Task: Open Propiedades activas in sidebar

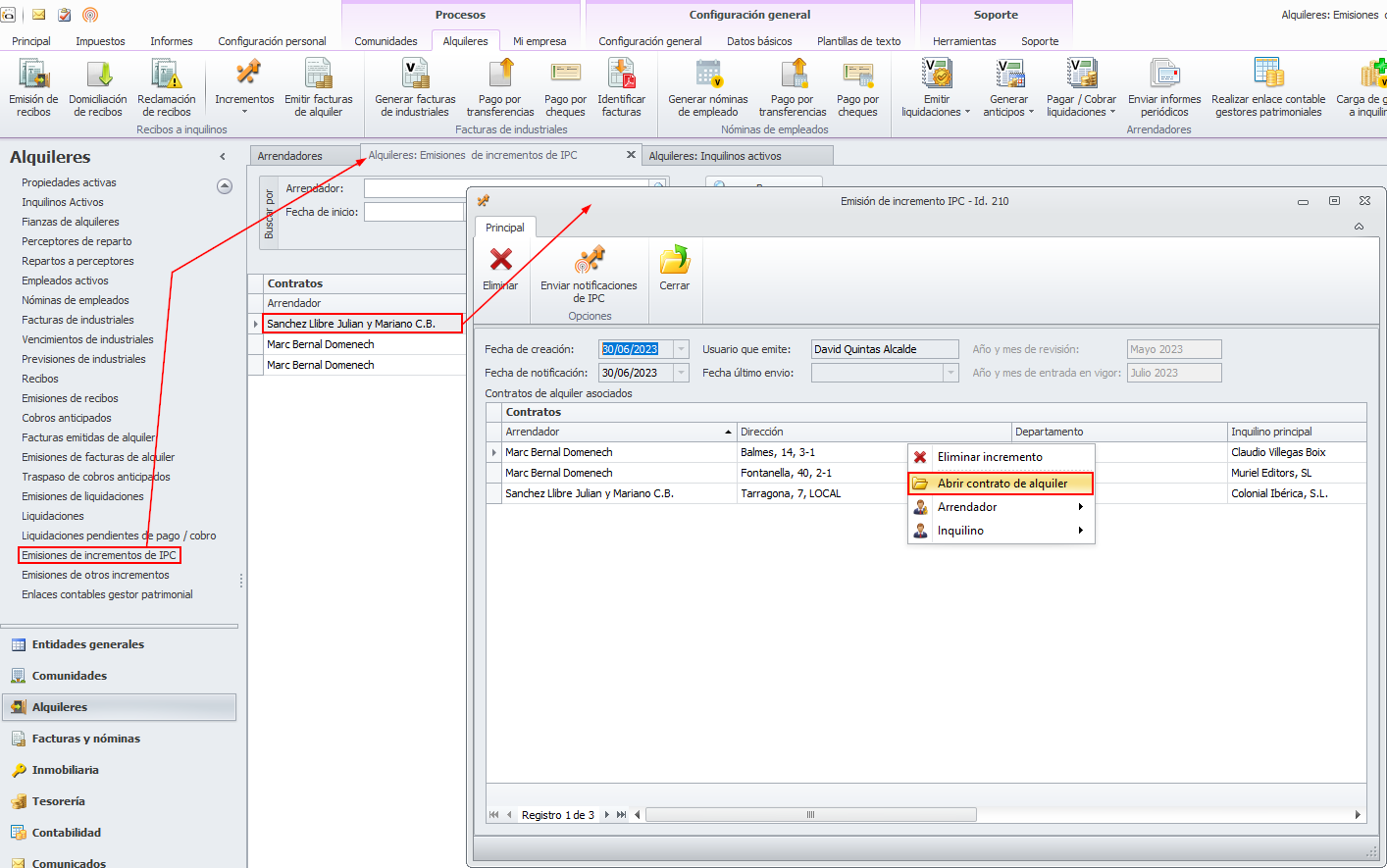Action: coord(69,182)
